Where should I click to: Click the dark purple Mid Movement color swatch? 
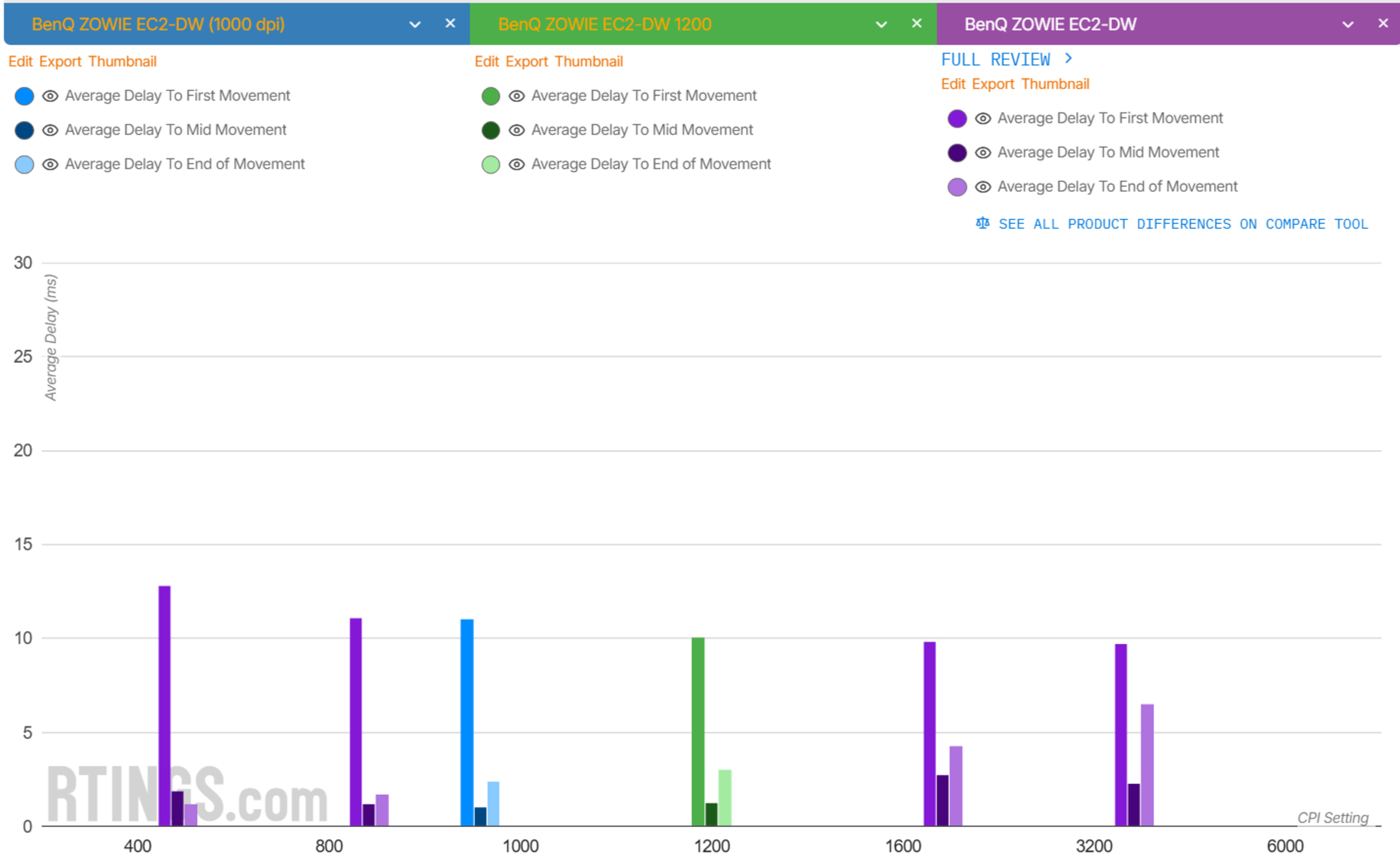(x=957, y=152)
